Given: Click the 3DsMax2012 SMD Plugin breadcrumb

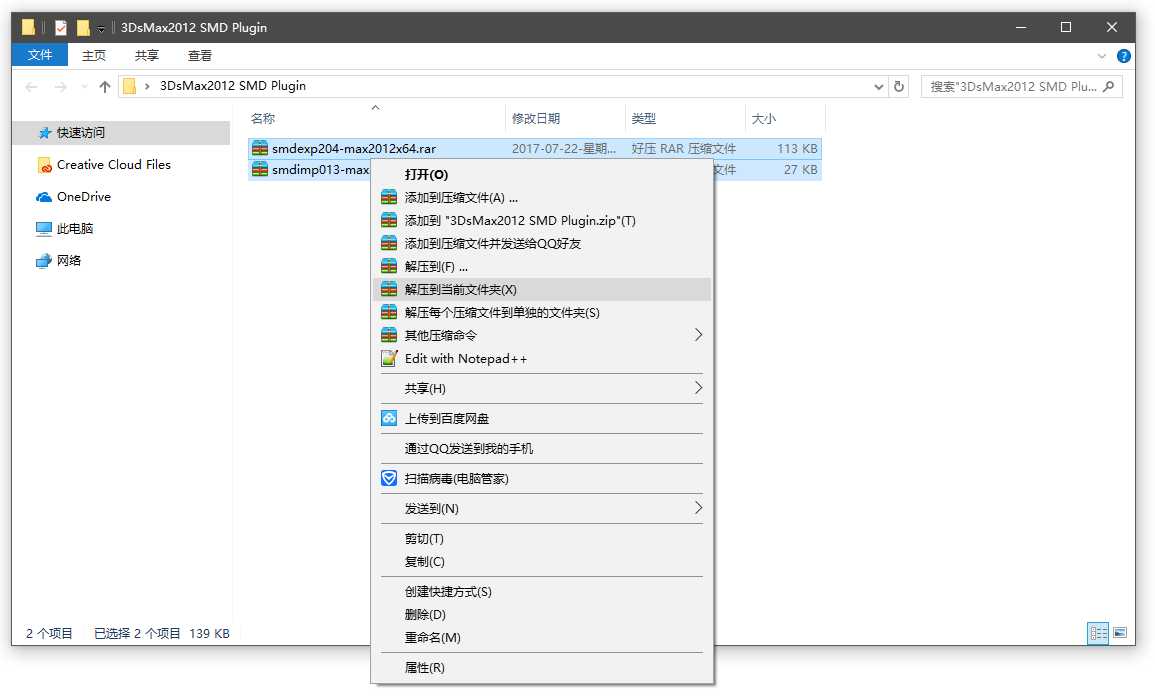Looking at the screenshot, I should [233, 86].
